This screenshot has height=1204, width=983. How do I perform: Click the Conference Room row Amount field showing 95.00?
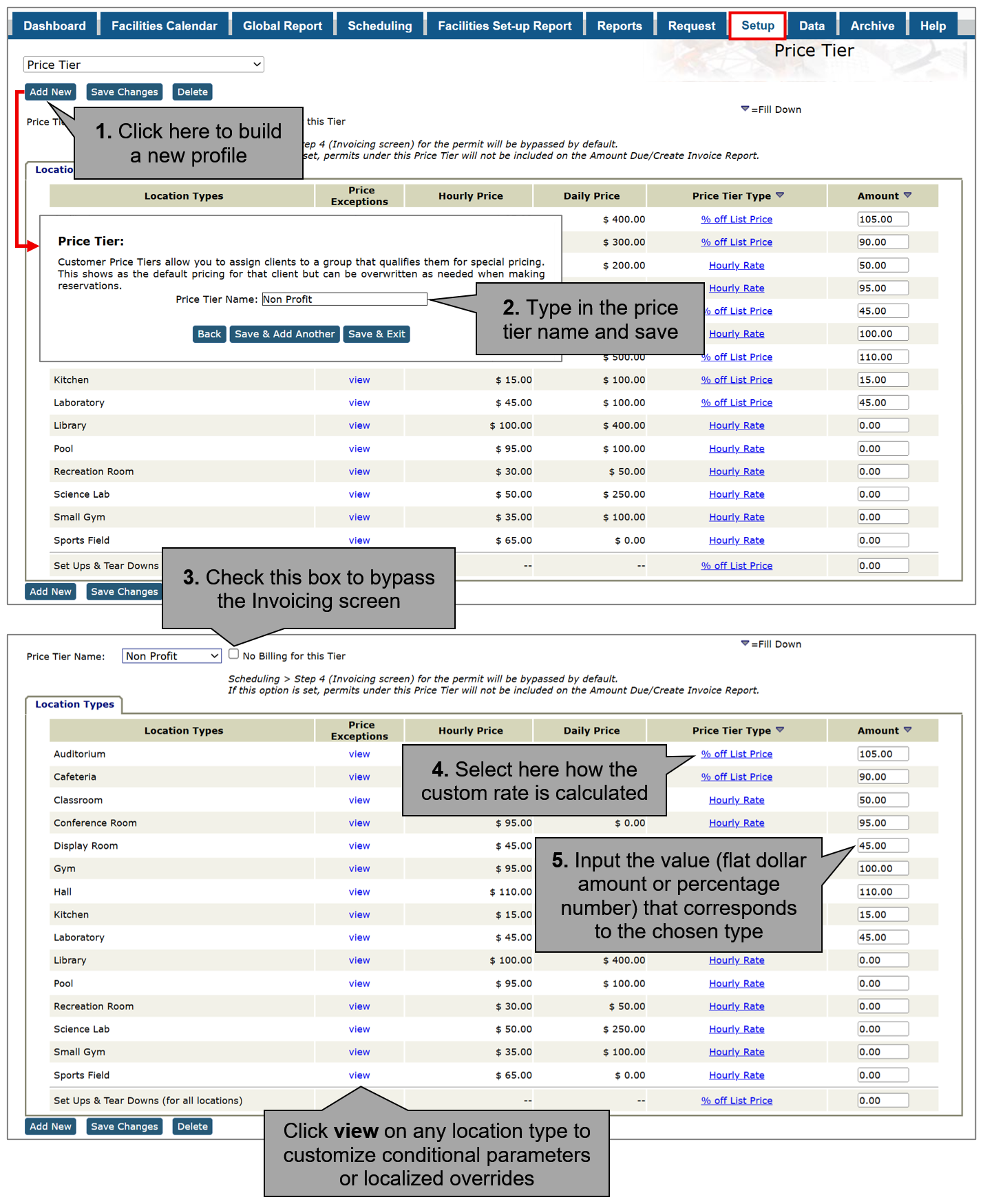point(882,823)
